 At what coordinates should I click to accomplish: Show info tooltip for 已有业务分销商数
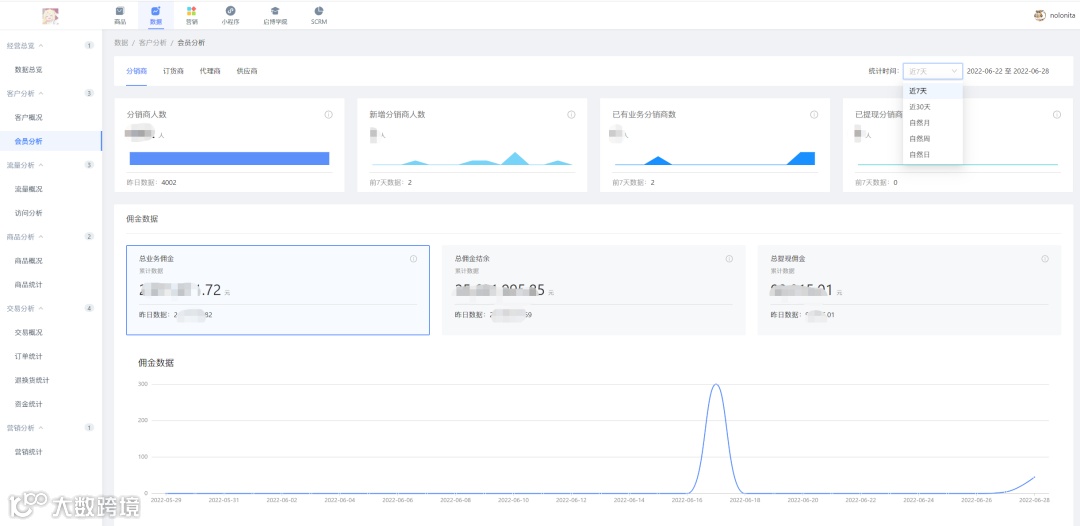click(814, 115)
